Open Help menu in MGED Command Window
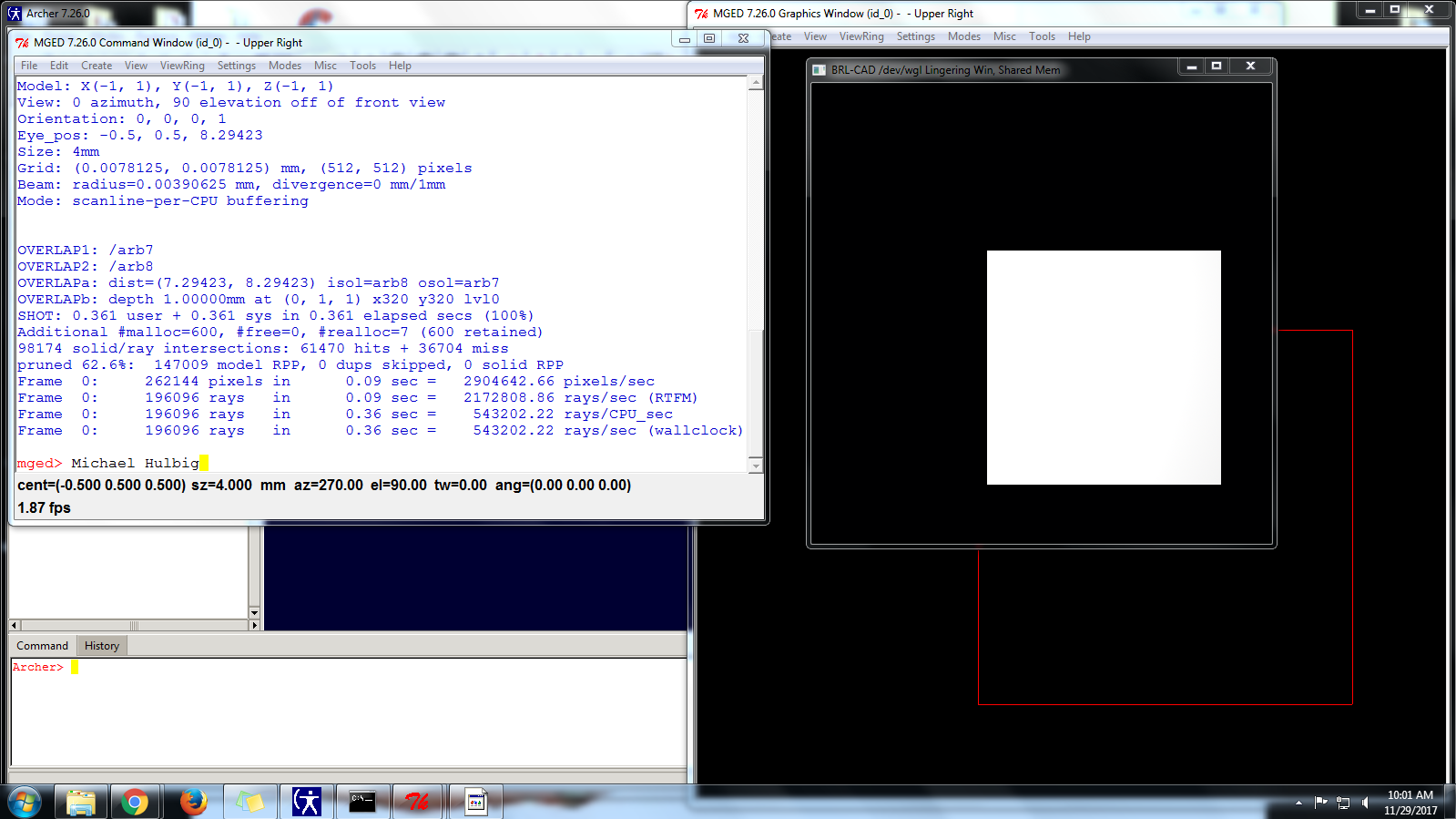Image resolution: width=1456 pixels, height=819 pixels. click(400, 66)
